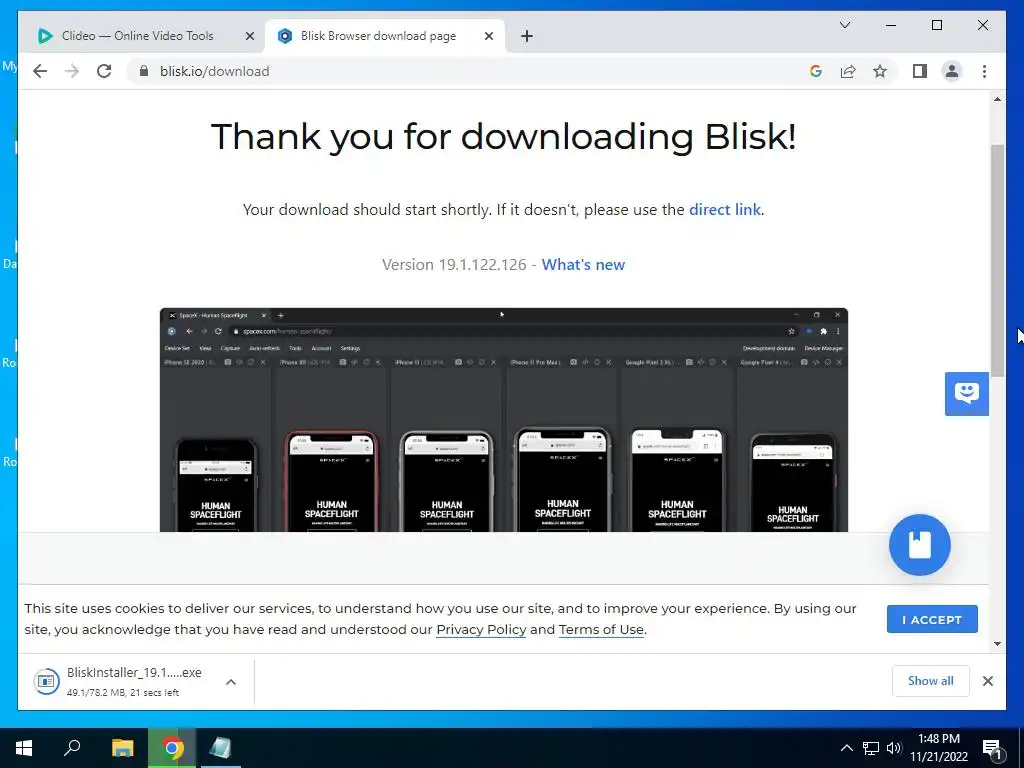The width and height of the screenshot is (1024, 768).
Task: Click the scrollbar down arrow
Action: [x=997, y=644]
